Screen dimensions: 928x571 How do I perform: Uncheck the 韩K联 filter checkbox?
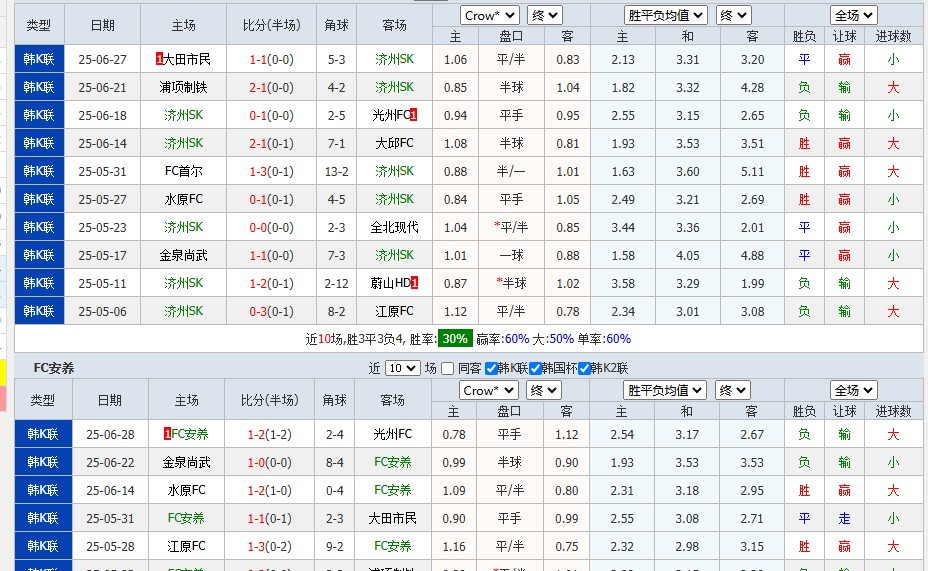tap(490, 368)
